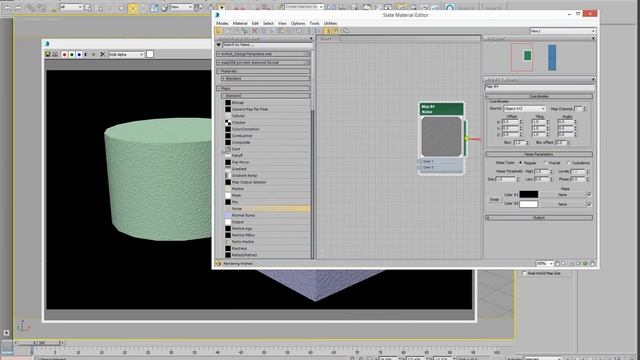Collapse the Coordinates rollout

click(539, 96)
